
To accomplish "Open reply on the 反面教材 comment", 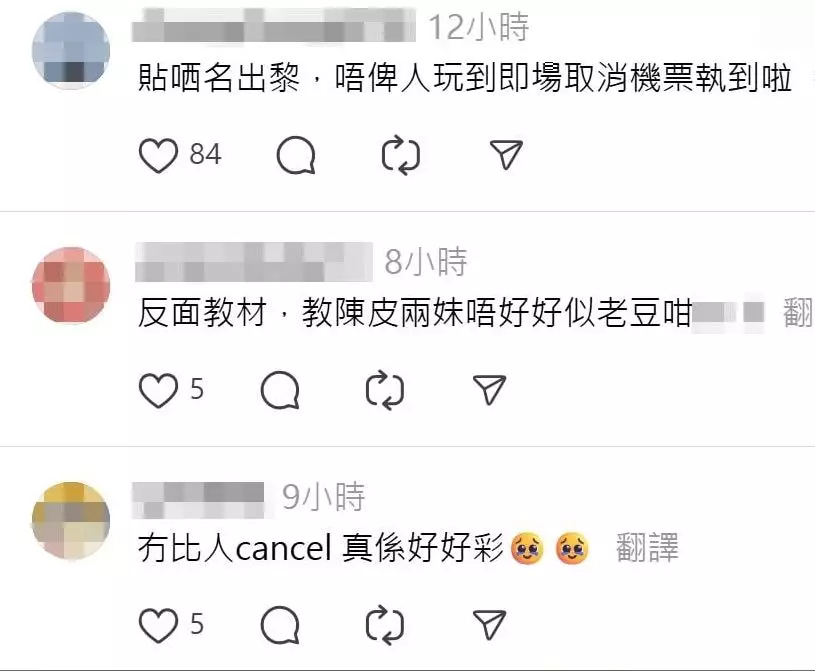I will pos(280,390).
